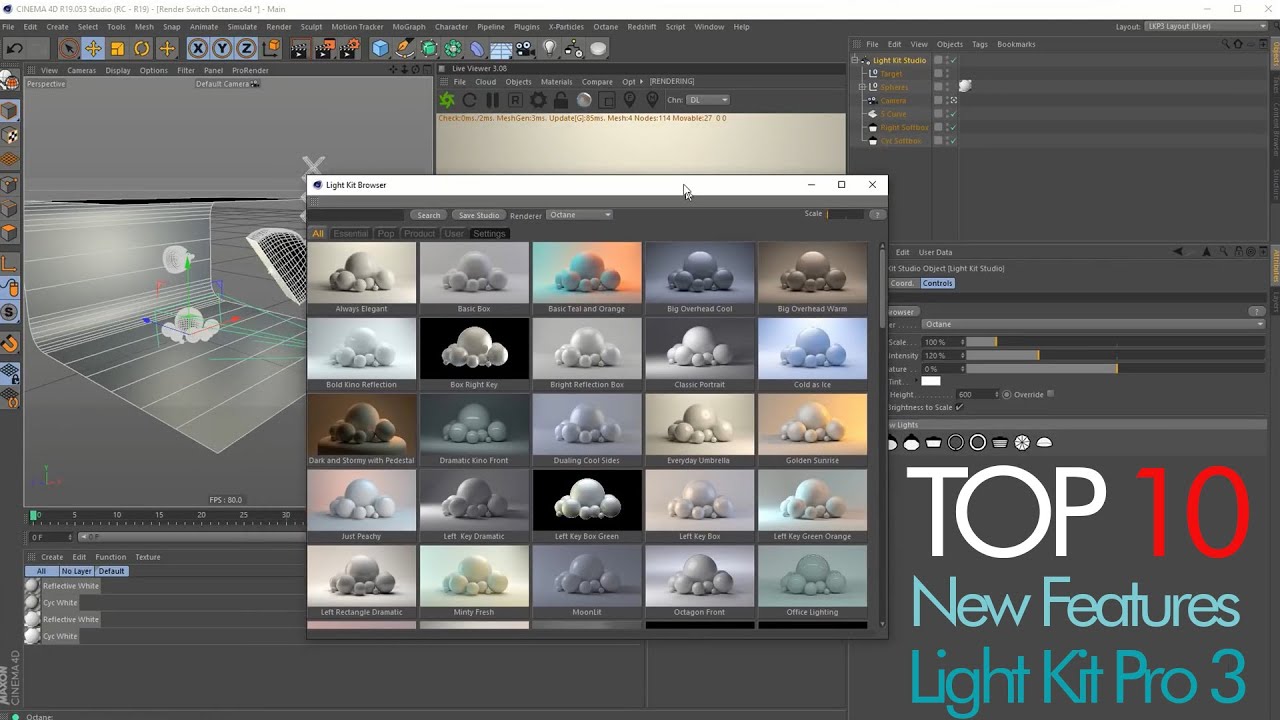Open the Octane renderer dropdown in Attributes

[x=1093, y=324]
